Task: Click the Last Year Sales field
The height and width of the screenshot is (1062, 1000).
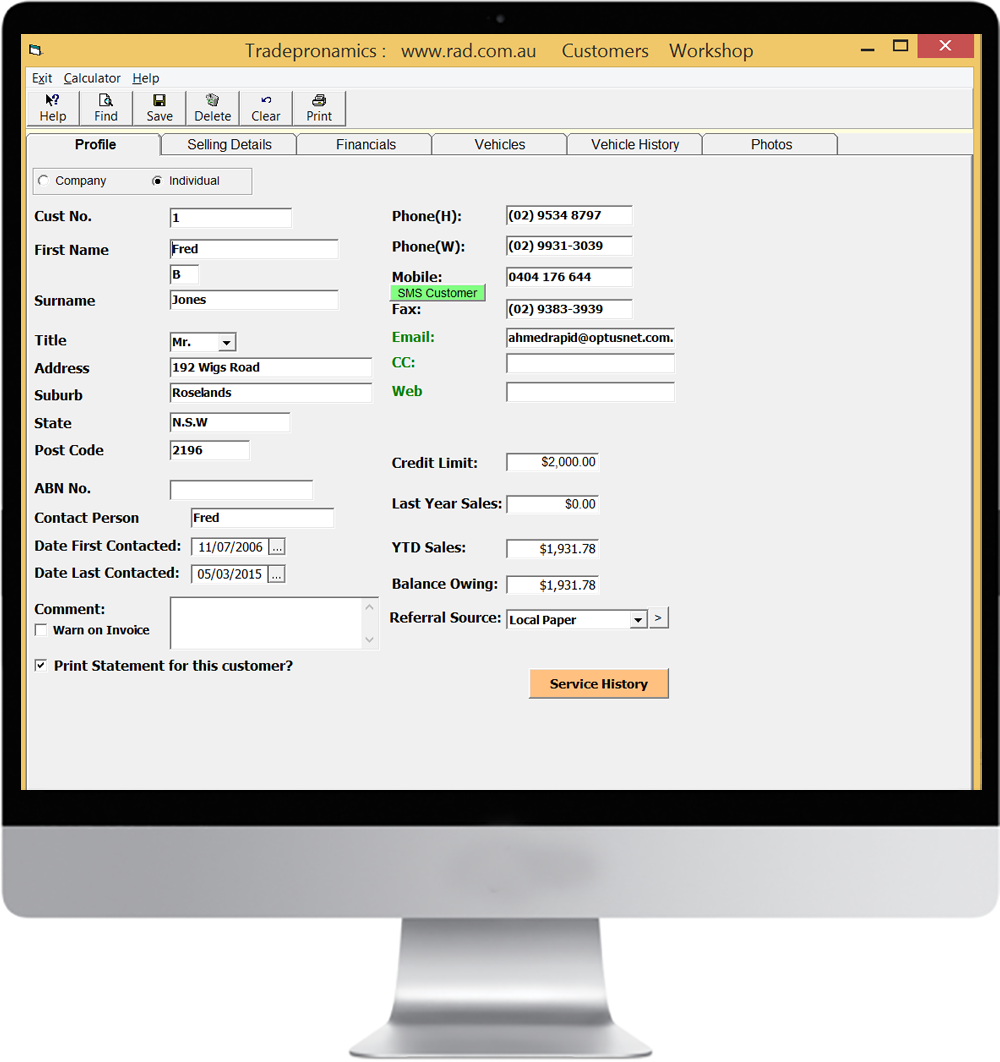Action: (x=552, y=504)
